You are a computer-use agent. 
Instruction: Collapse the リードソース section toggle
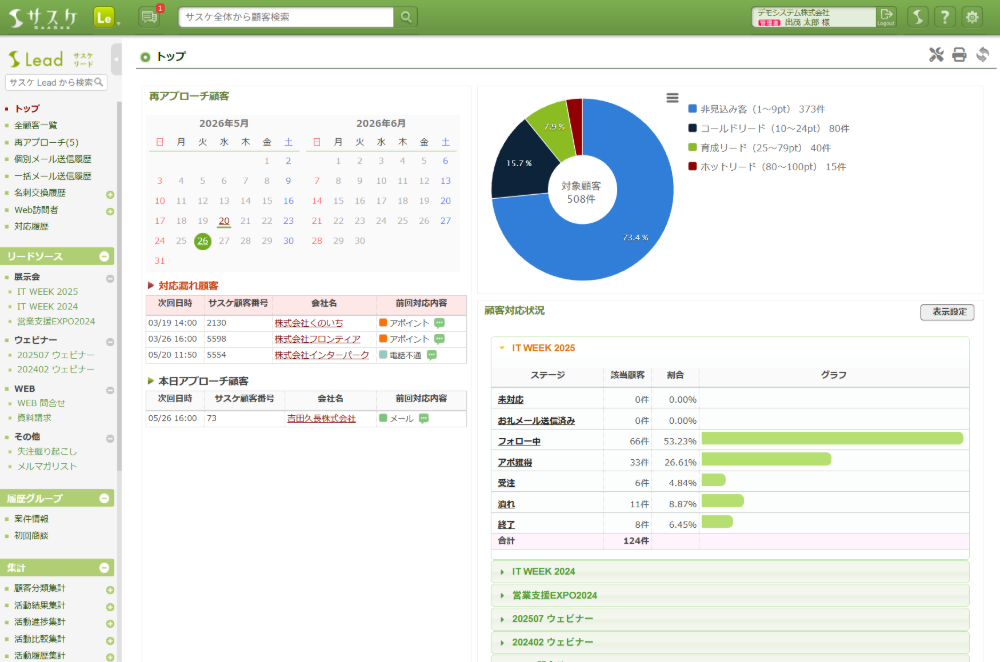pos(105,256)
